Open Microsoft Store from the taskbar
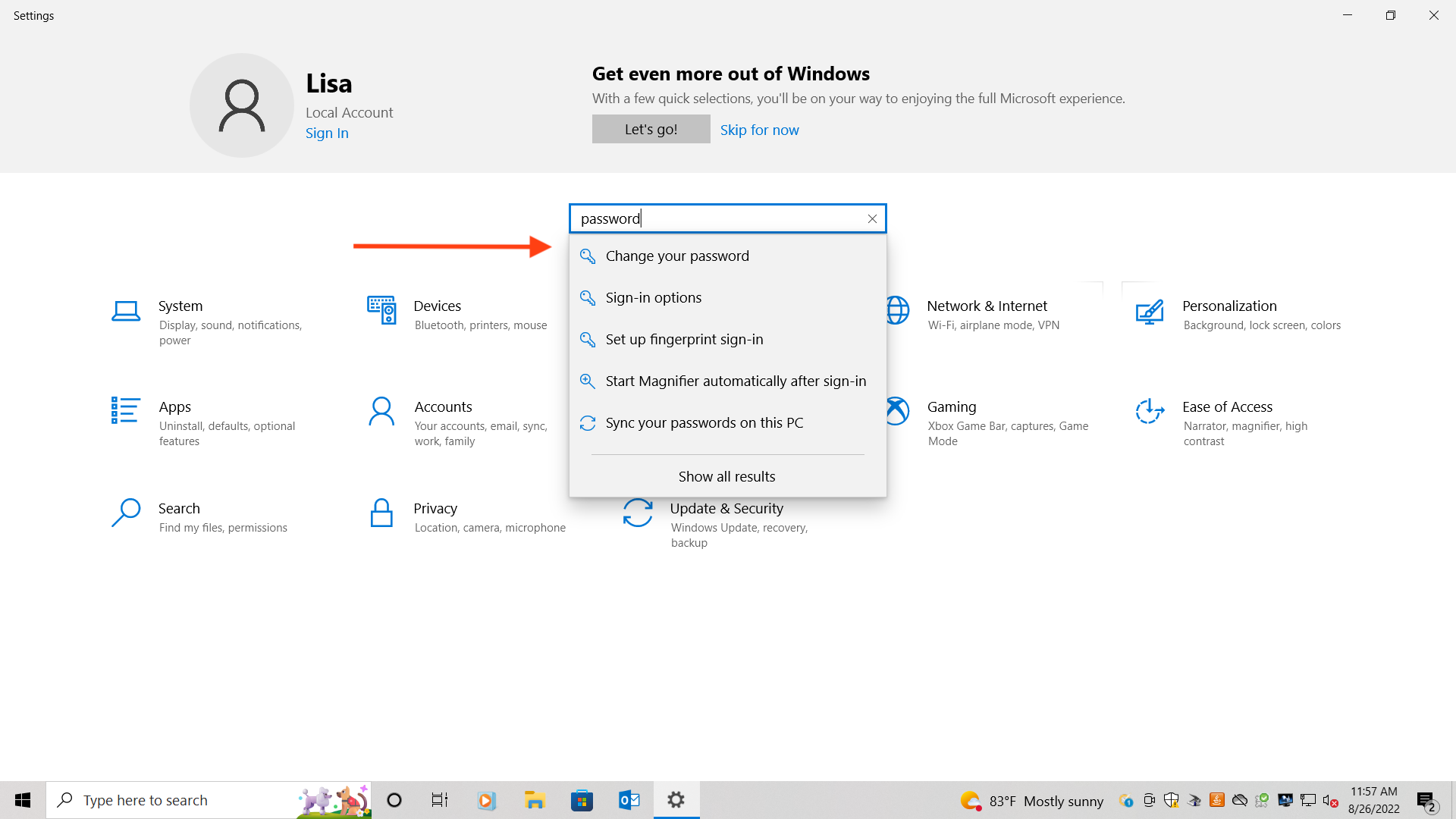 582,800
